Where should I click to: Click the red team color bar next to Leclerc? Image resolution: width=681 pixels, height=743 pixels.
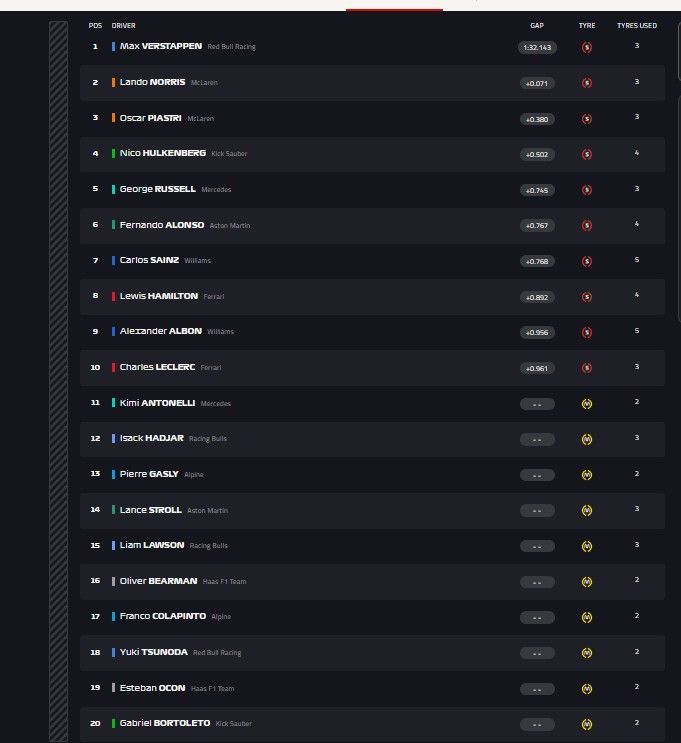114,367
